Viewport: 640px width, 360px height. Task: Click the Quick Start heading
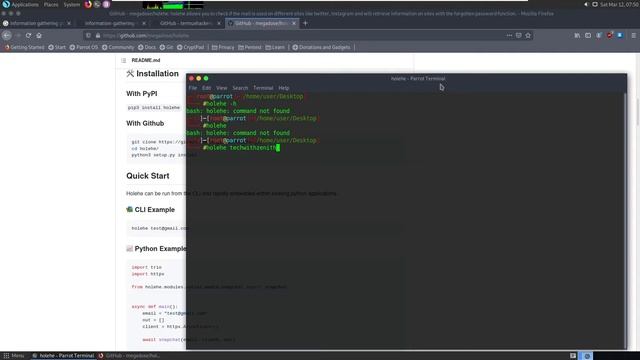click(148, 176)
